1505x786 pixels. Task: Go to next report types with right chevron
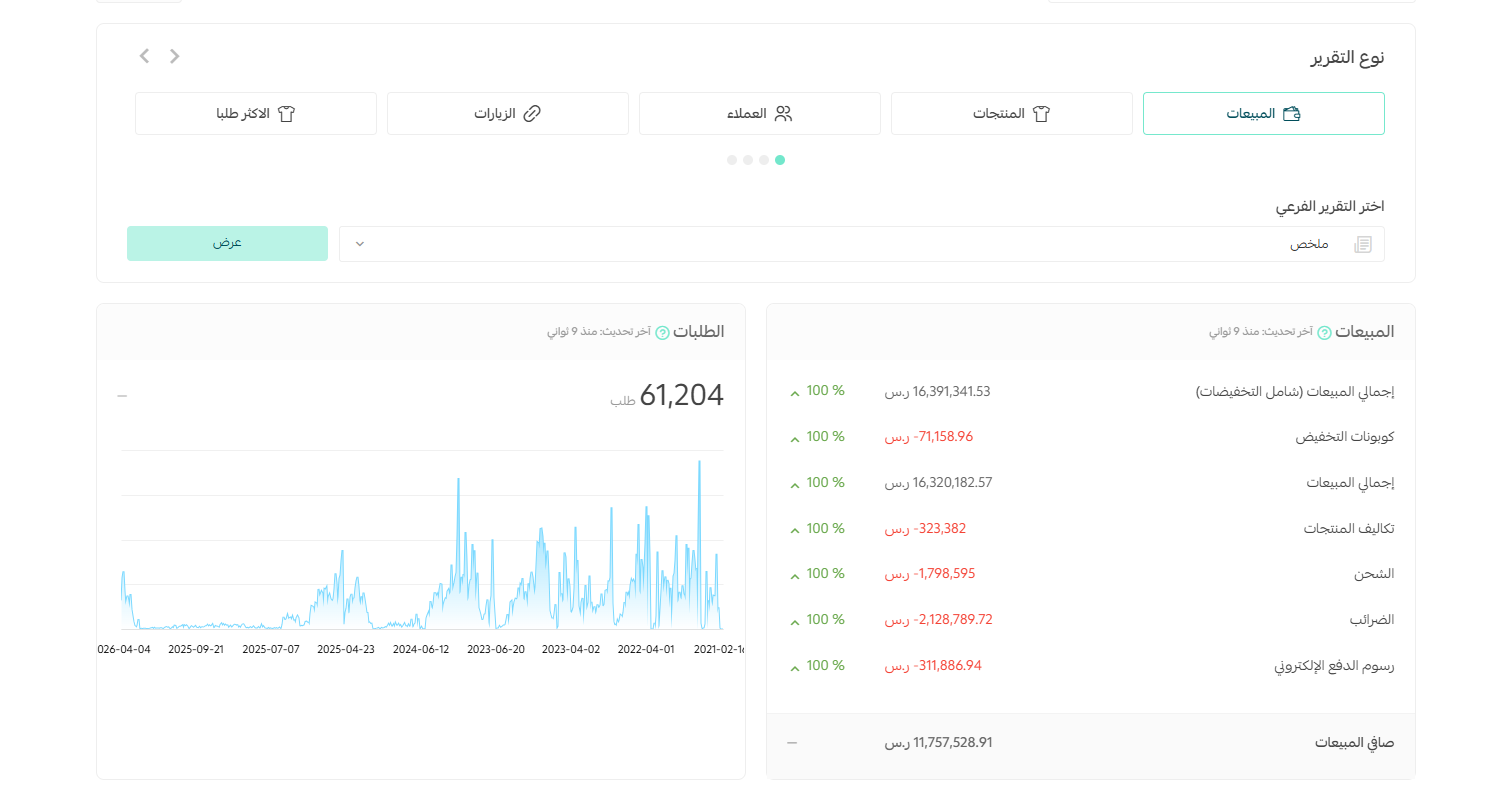coord(175,56)
